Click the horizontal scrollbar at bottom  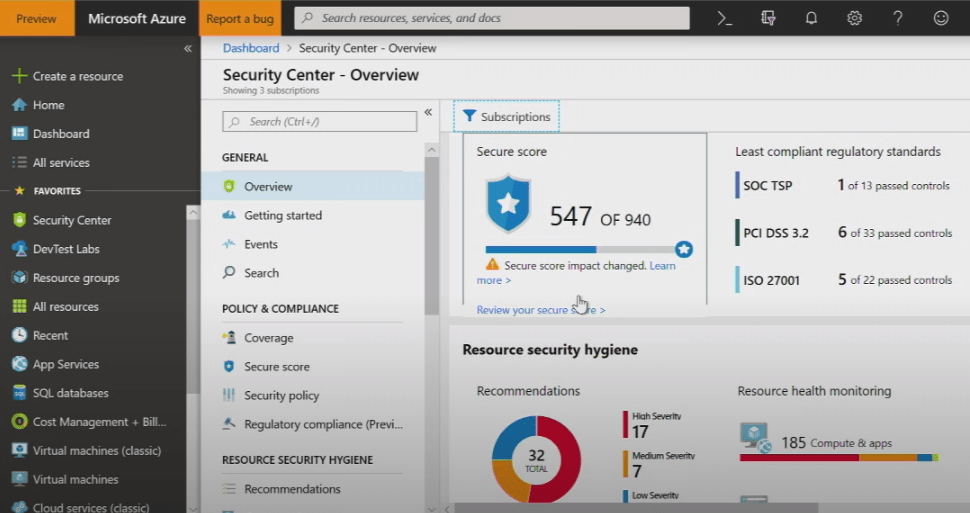[636, 509]
